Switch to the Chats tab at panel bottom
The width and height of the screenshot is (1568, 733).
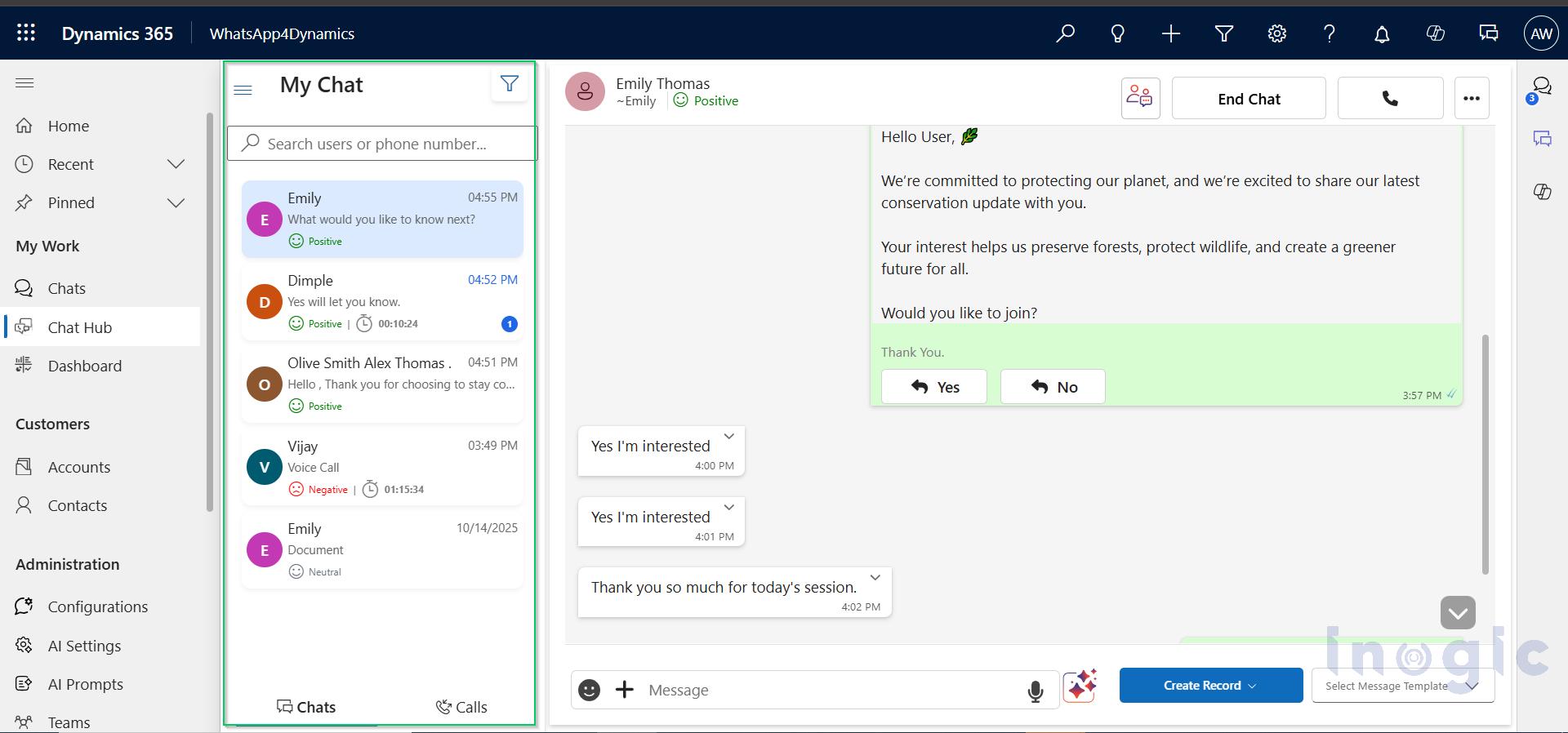point(306,707)
